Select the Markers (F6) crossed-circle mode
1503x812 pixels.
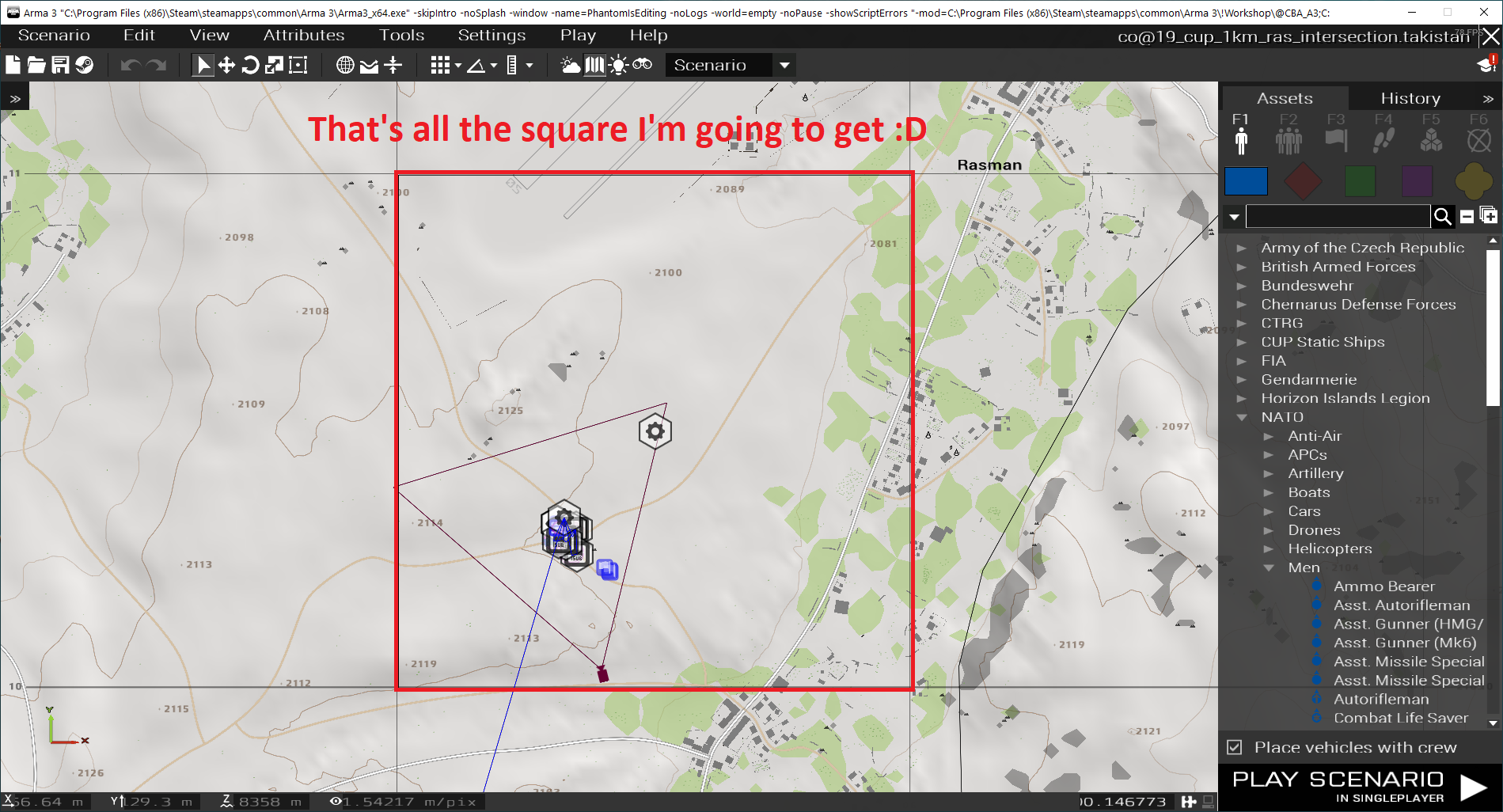point(1478,133)
